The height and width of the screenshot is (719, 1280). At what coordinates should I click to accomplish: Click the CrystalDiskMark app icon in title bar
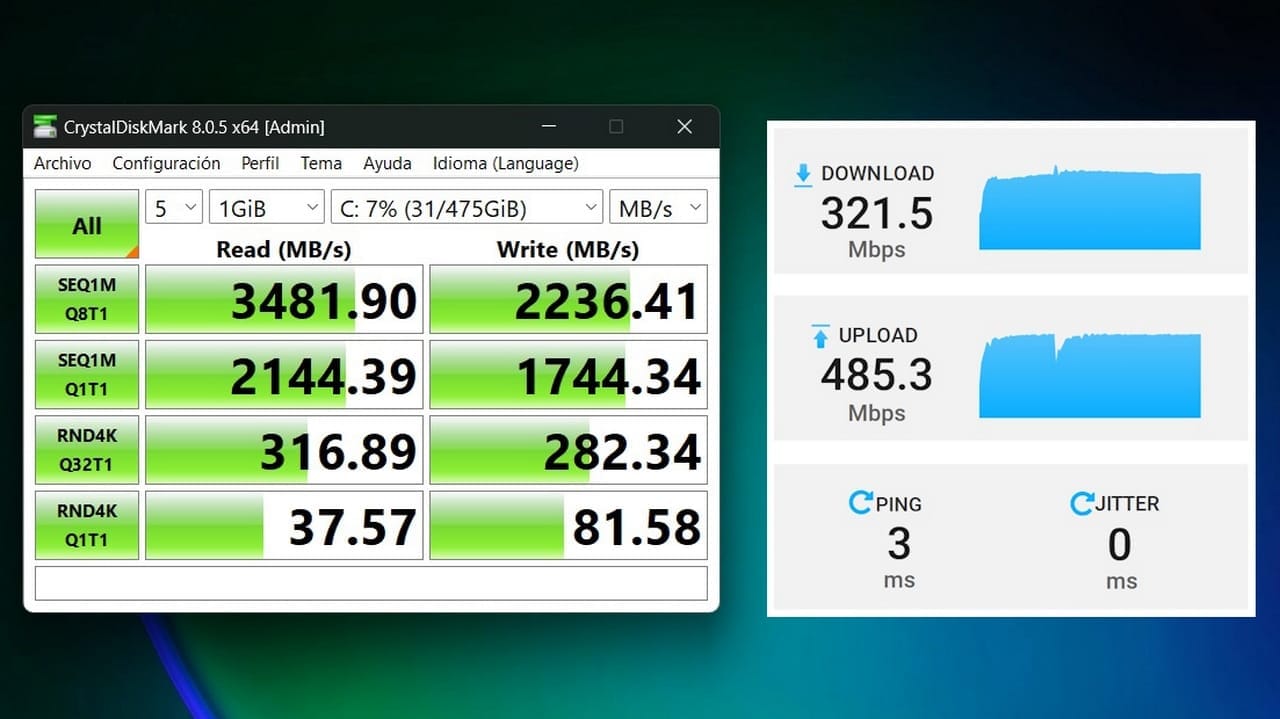(44, 127)
